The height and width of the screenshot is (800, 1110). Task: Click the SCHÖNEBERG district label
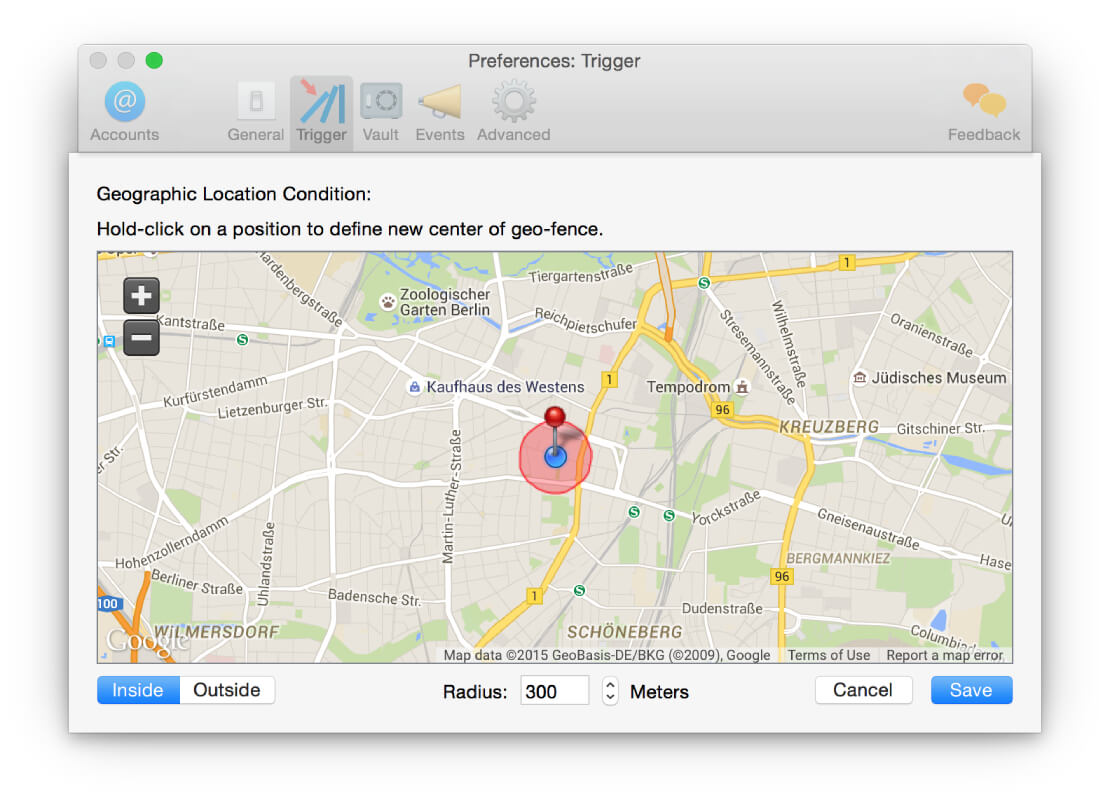tap(624, 632)
